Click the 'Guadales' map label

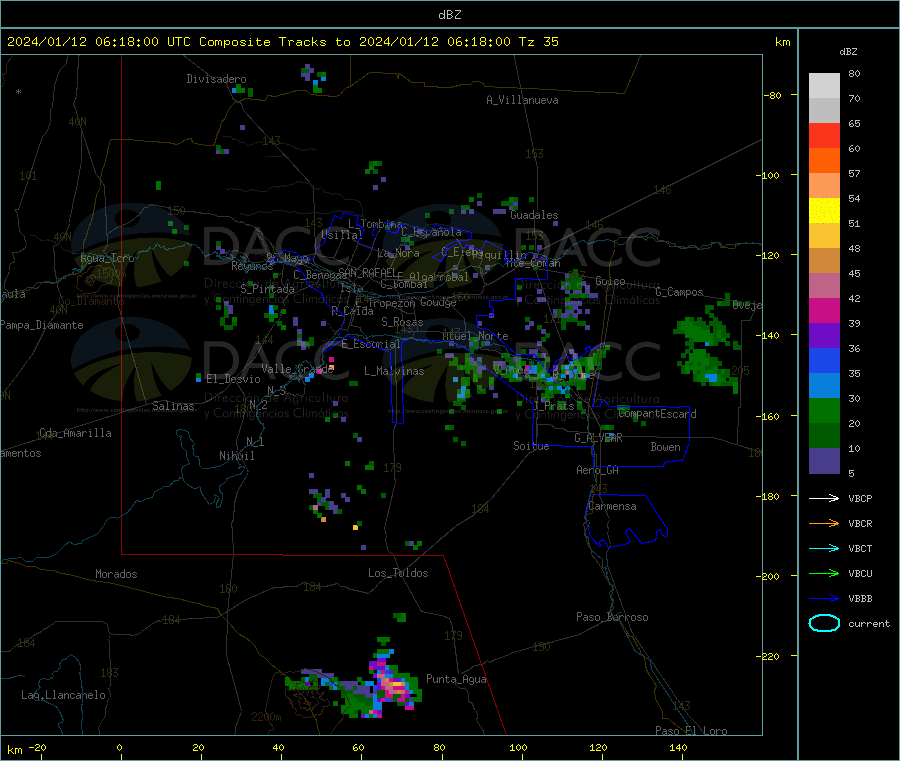(534, 215)
